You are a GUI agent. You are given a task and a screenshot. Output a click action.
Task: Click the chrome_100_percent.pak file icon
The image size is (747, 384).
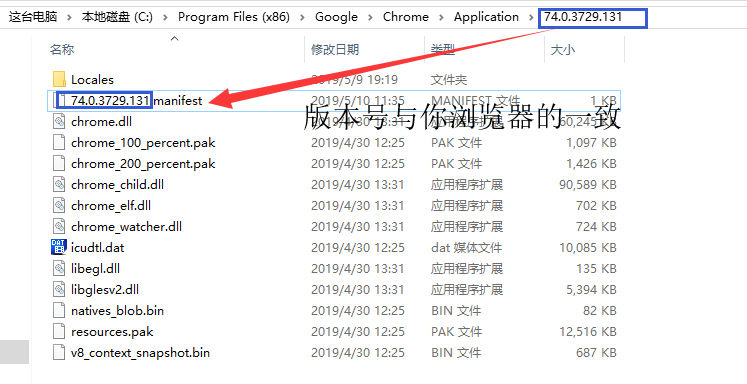[x=59, y=142]
